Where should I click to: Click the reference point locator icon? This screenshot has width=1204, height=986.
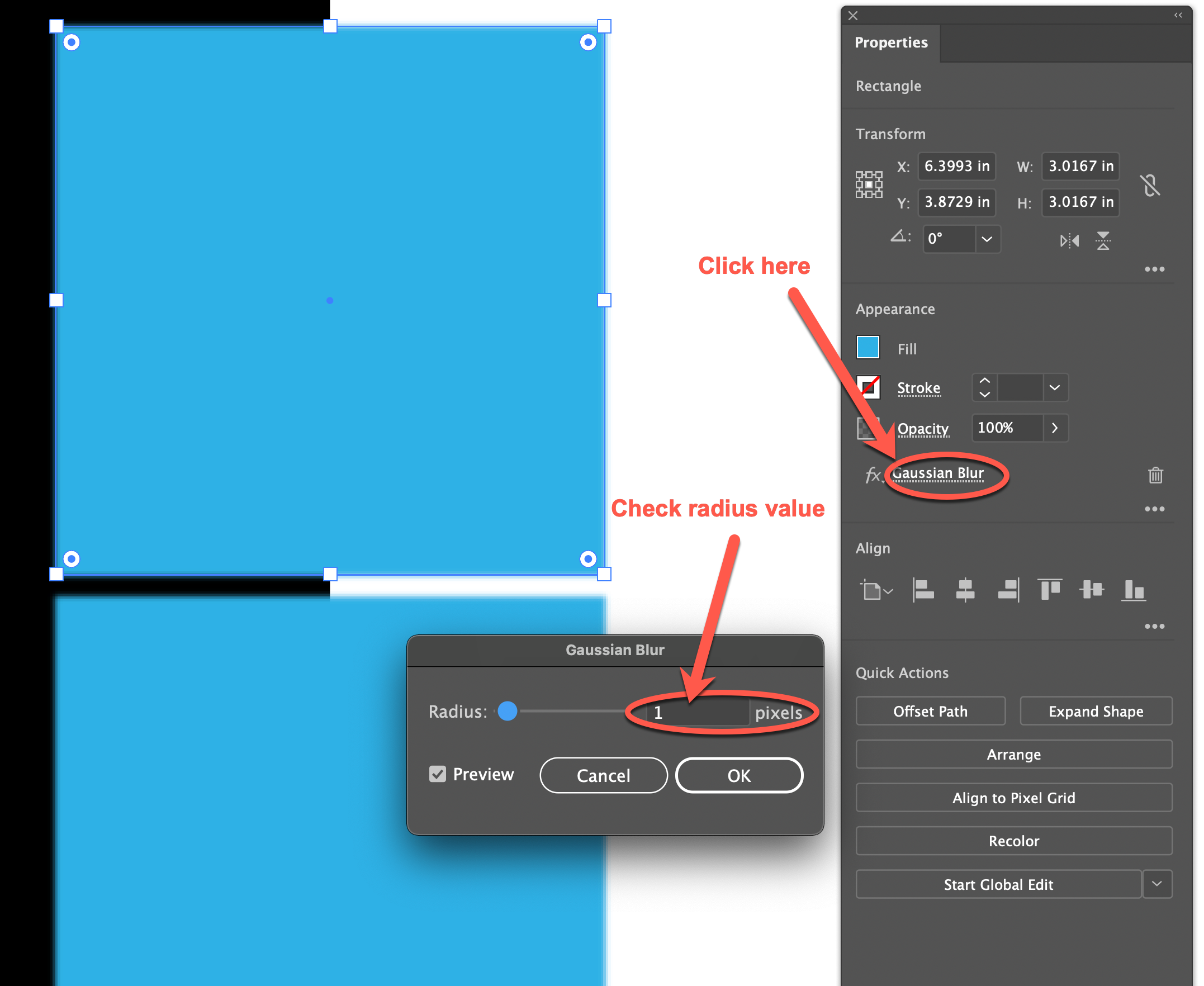pyautogui.click(x=869, y=184)
